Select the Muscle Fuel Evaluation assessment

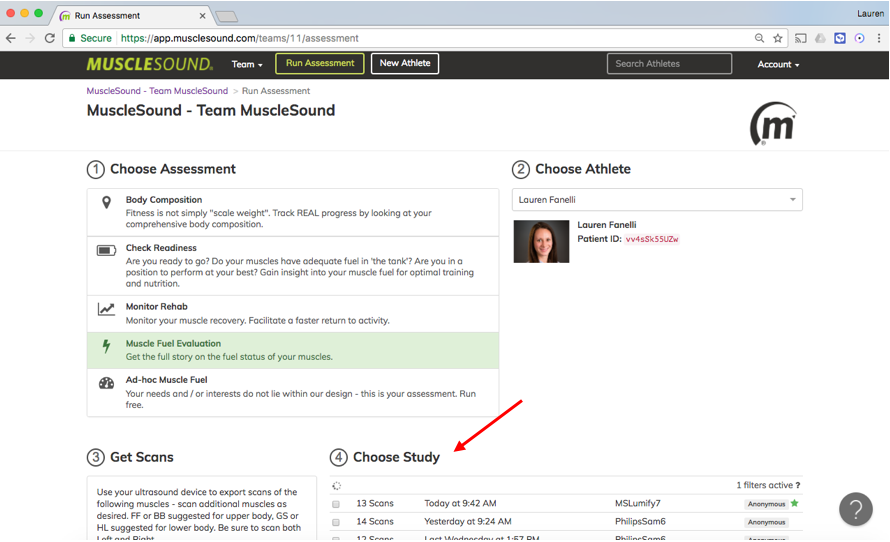[x=293, y=350]
